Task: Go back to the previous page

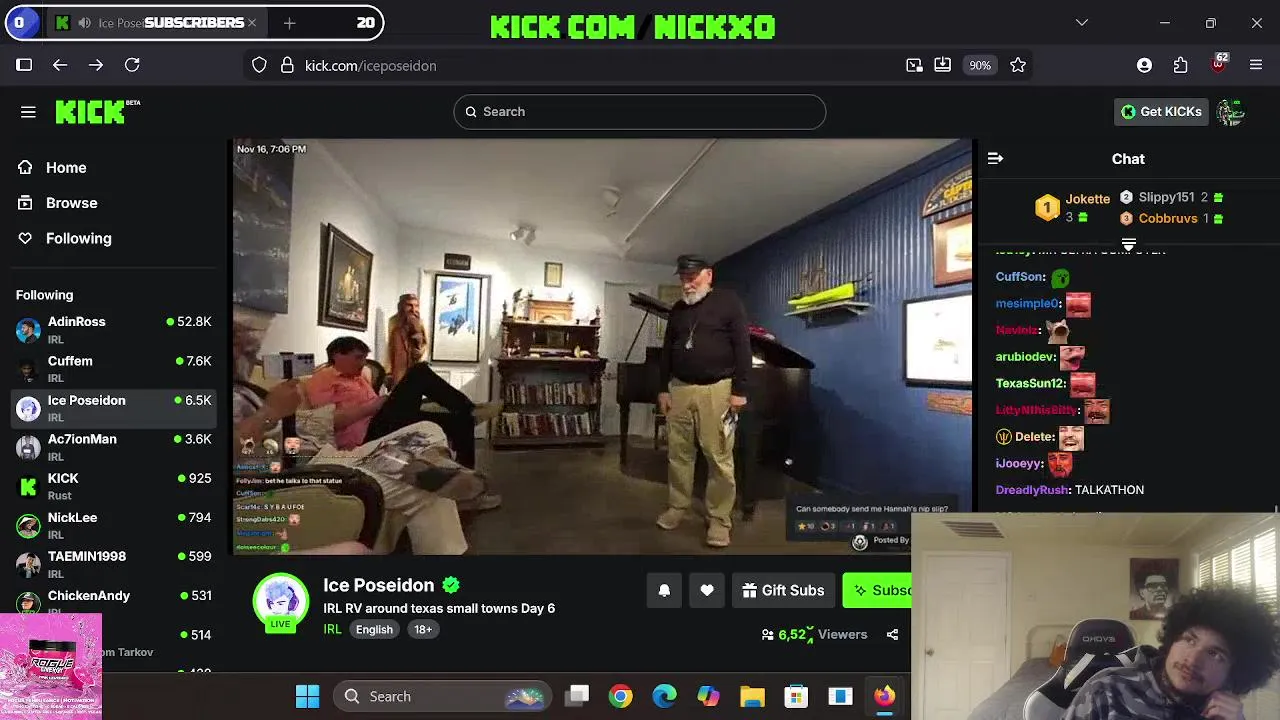Action: click(60, 65)
